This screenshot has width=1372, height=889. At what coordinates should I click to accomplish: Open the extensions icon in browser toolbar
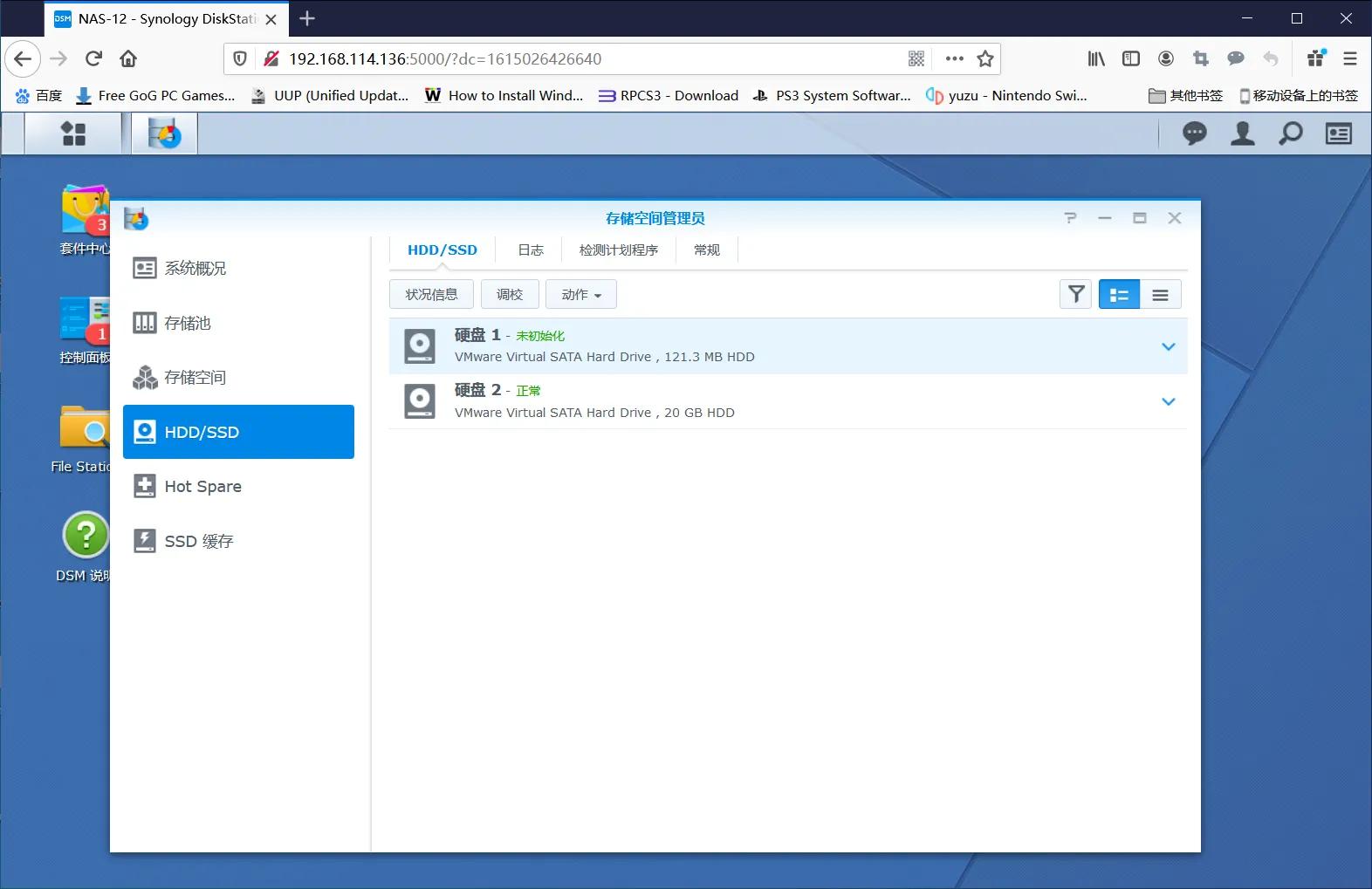[x=1316, y=58]
